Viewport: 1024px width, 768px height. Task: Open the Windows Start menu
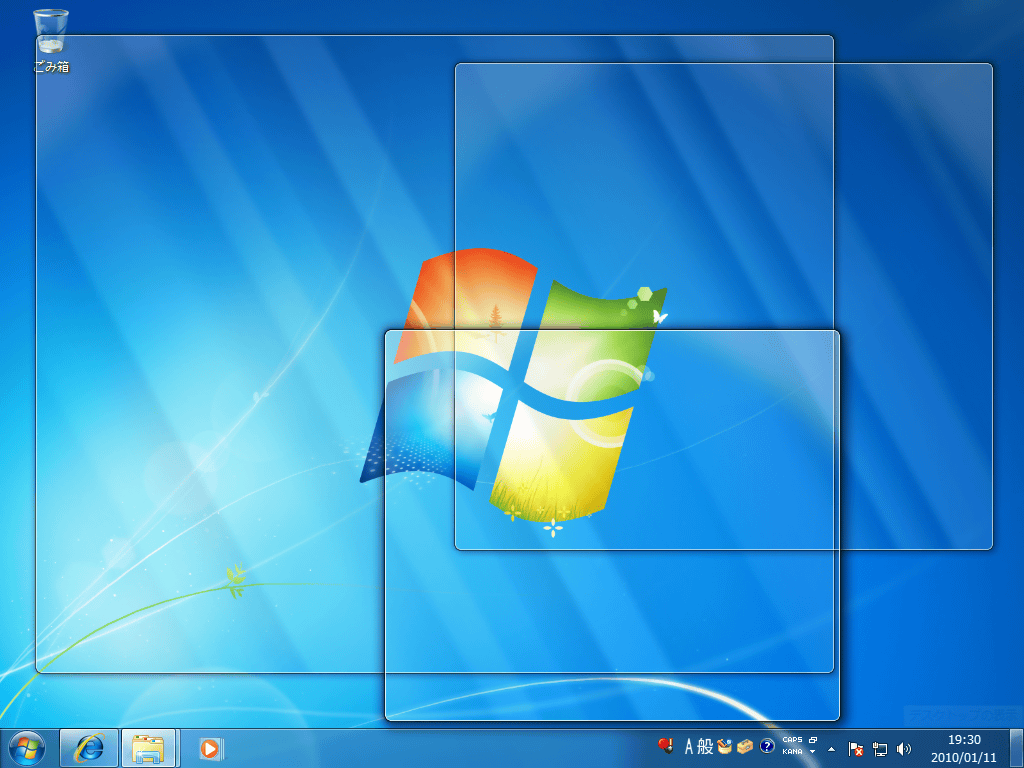(x=27, y=747)
